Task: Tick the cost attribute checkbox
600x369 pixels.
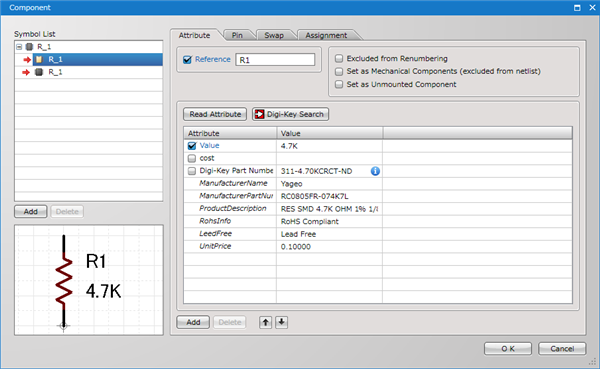Action: (x=192, y=158)
